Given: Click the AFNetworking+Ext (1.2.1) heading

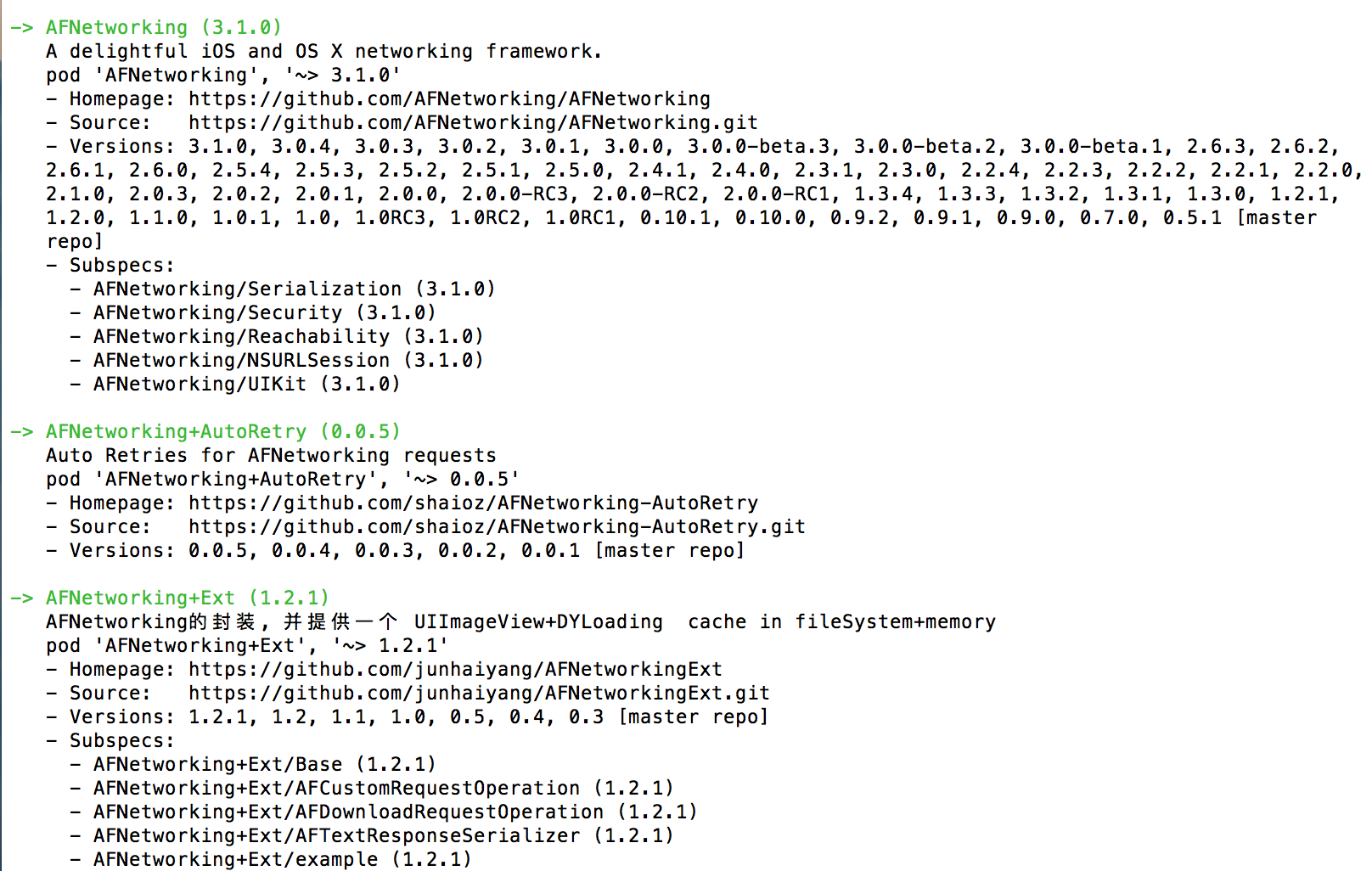Looking at the screenshot, I should [187, 598].
